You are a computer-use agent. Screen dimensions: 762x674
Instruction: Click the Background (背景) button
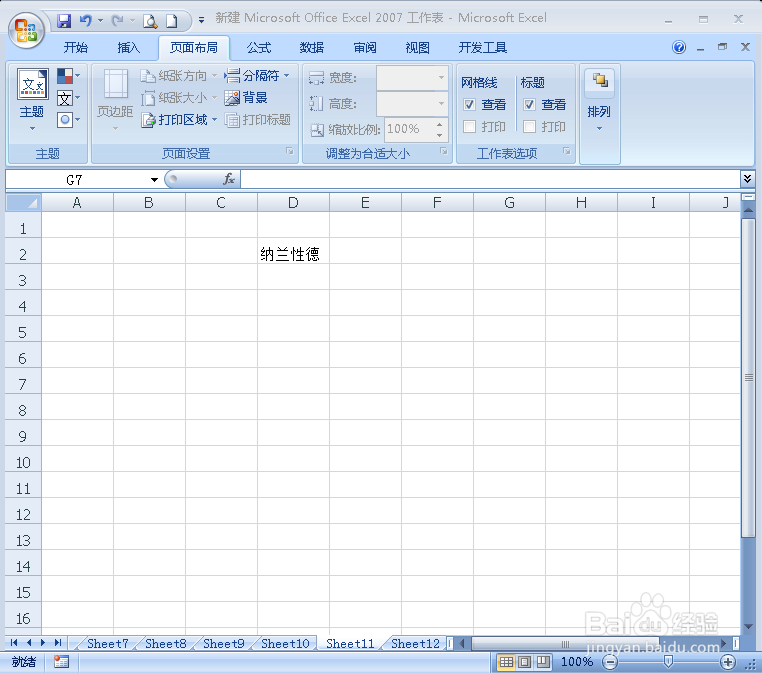246,98
